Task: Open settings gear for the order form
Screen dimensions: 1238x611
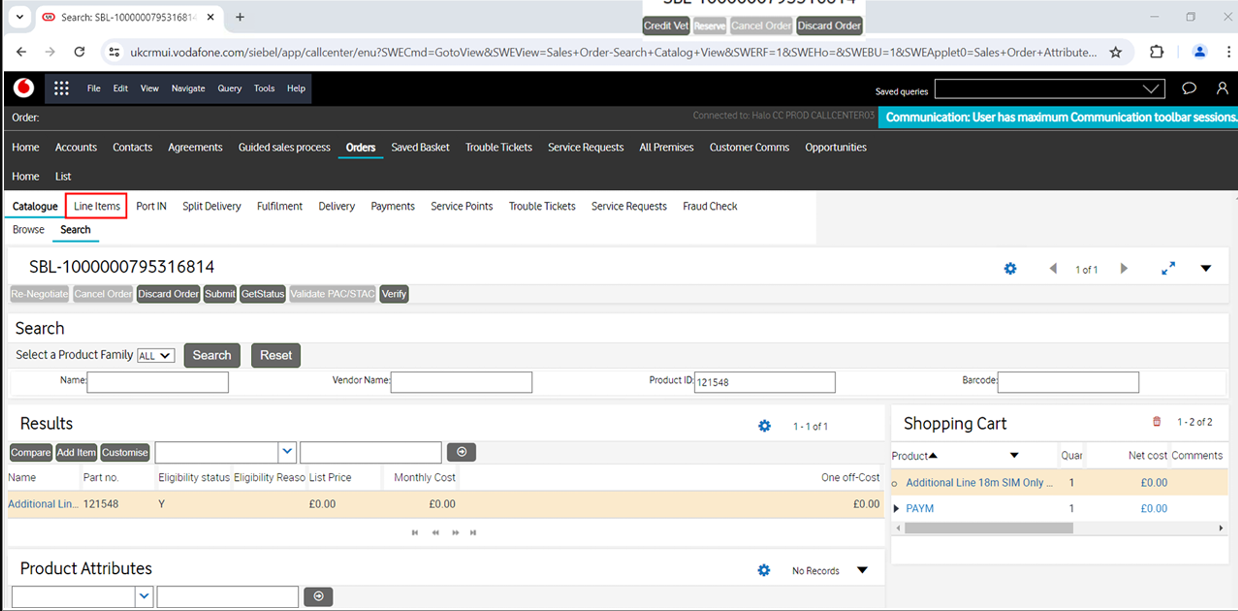Action: pyautogui.click(x=1010, y=269)
